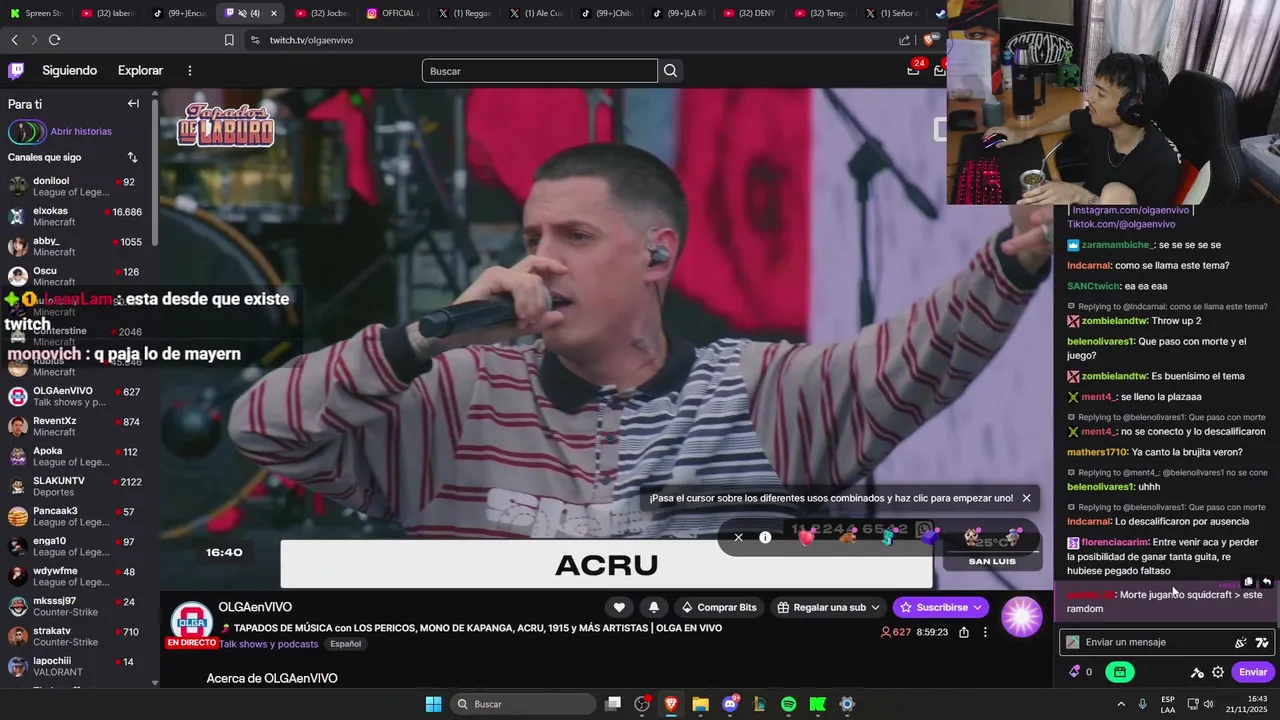Open chat emote picker icon
Image resolution: width=1280 pixels, height=720 pixels.
1262,642
